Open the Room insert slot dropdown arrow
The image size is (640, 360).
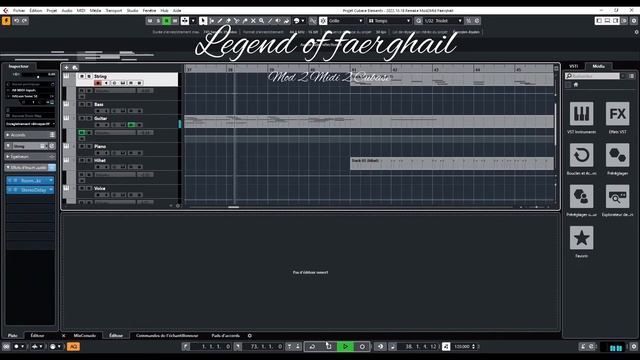[x=51, y=180]
